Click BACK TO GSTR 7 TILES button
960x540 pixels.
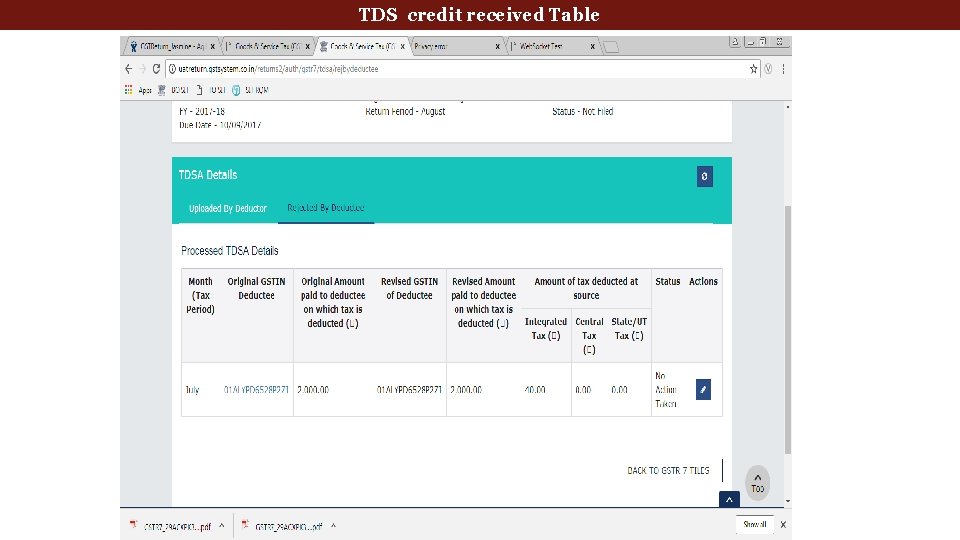tap(668, 470)
